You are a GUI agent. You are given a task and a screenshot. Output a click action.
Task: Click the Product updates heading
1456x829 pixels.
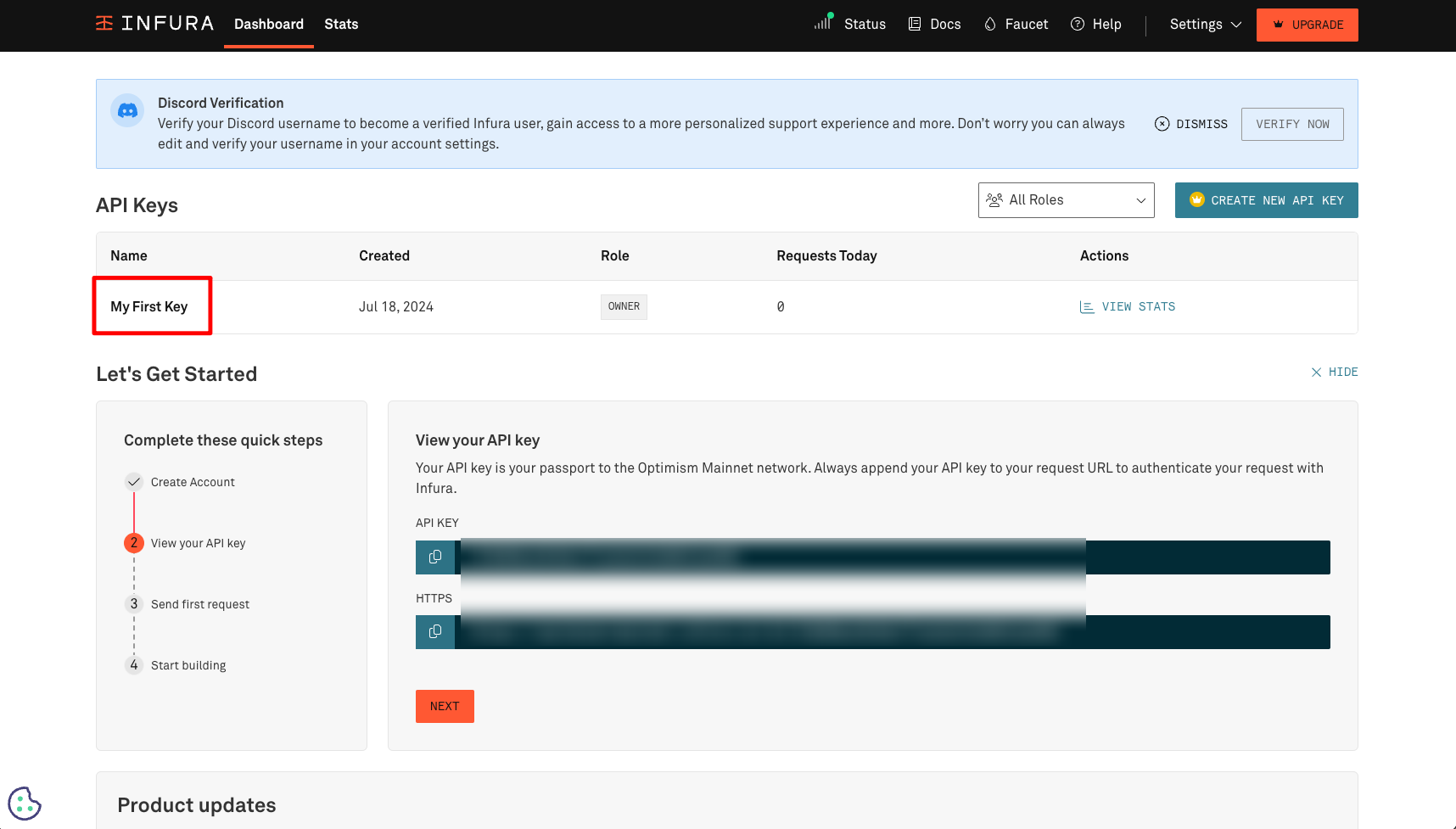coord(197,805)
